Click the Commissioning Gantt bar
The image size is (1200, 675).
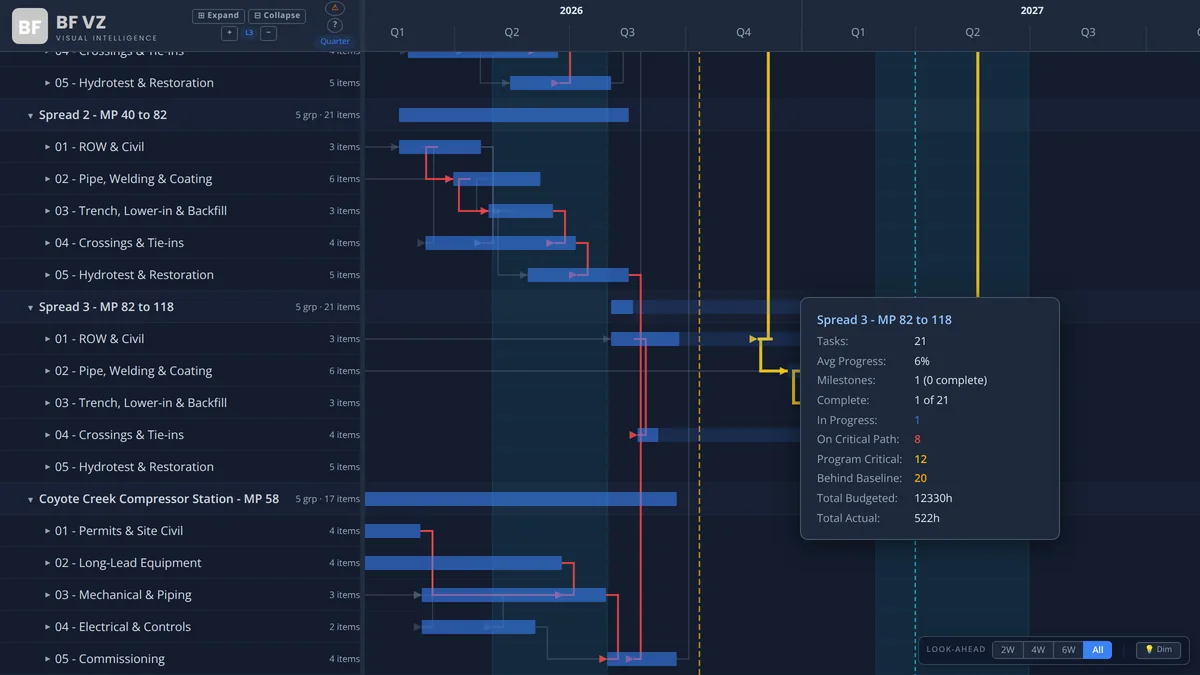pos(642,659)
